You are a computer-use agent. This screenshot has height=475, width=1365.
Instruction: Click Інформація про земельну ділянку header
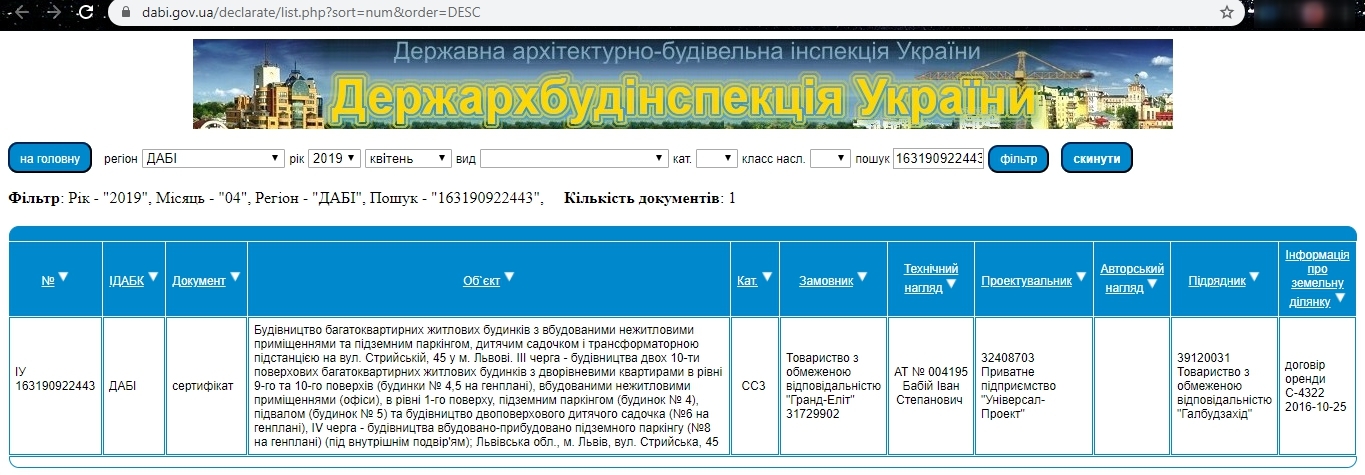point(1317,277)
